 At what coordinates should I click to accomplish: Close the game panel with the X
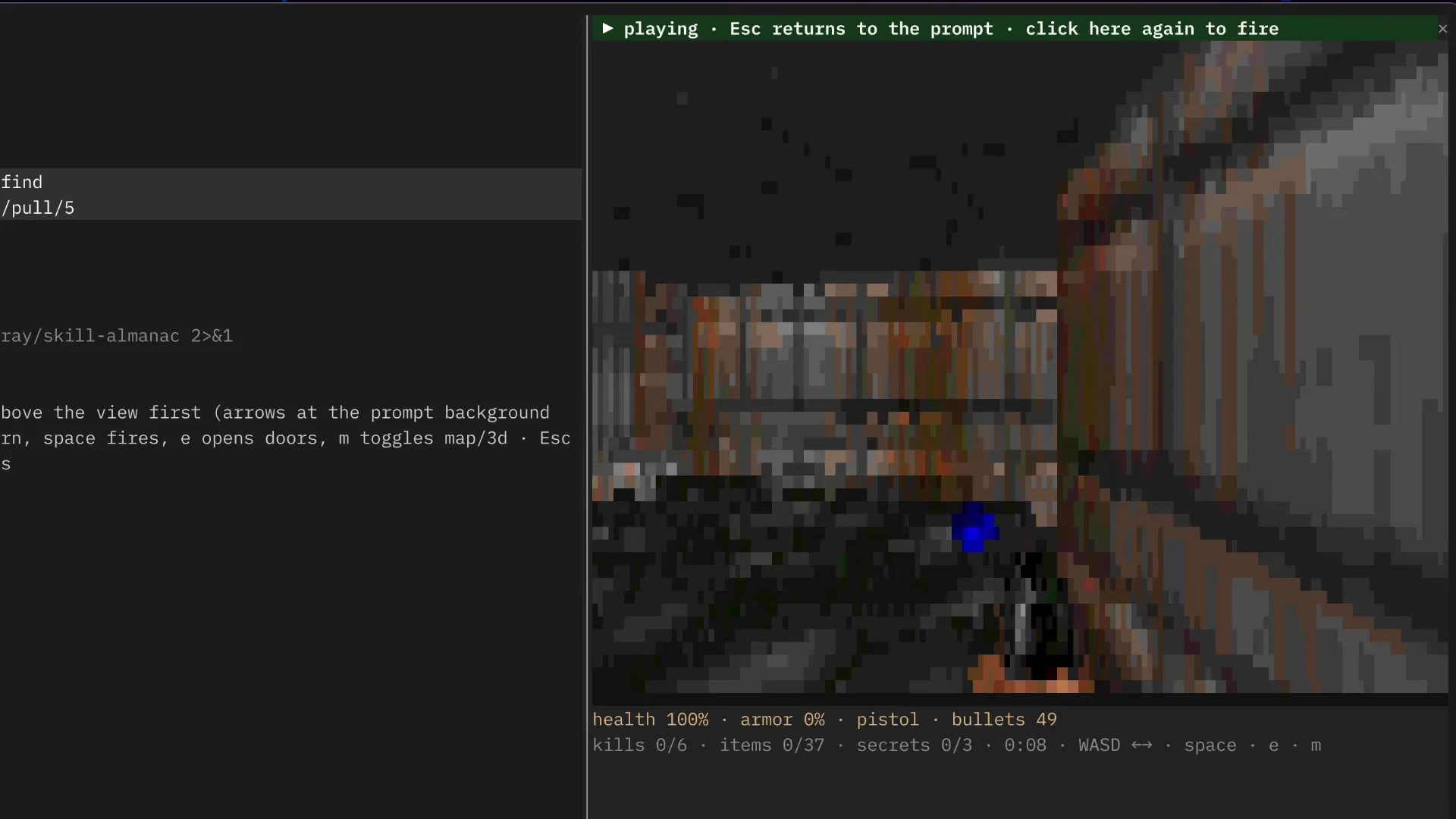(1442, 29)
